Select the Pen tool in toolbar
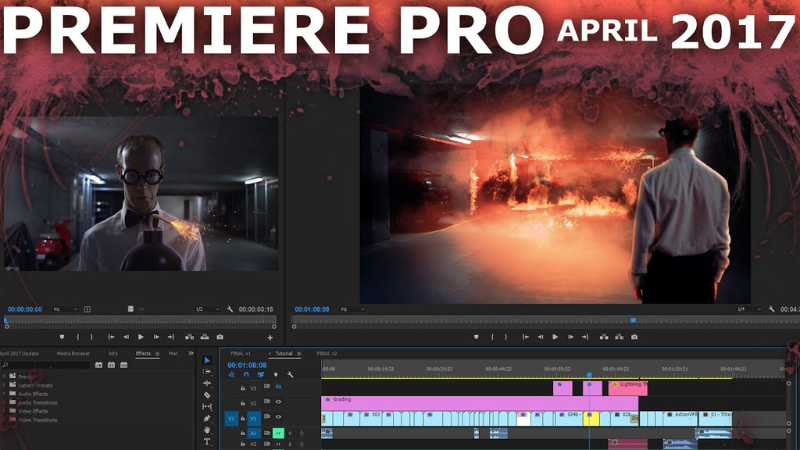 [x=207, y=418]
